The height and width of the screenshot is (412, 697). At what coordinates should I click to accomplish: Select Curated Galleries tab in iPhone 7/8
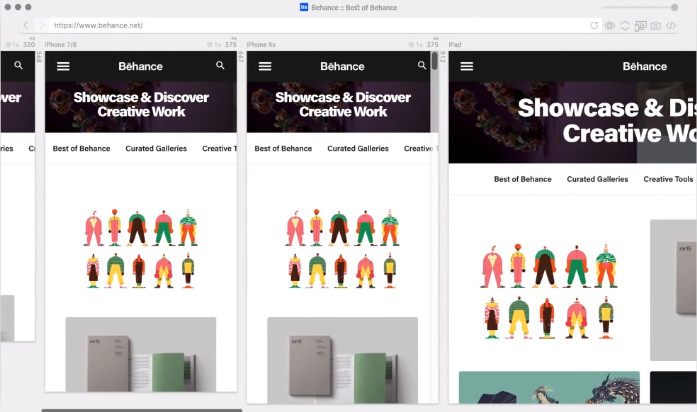pos(156,148)
